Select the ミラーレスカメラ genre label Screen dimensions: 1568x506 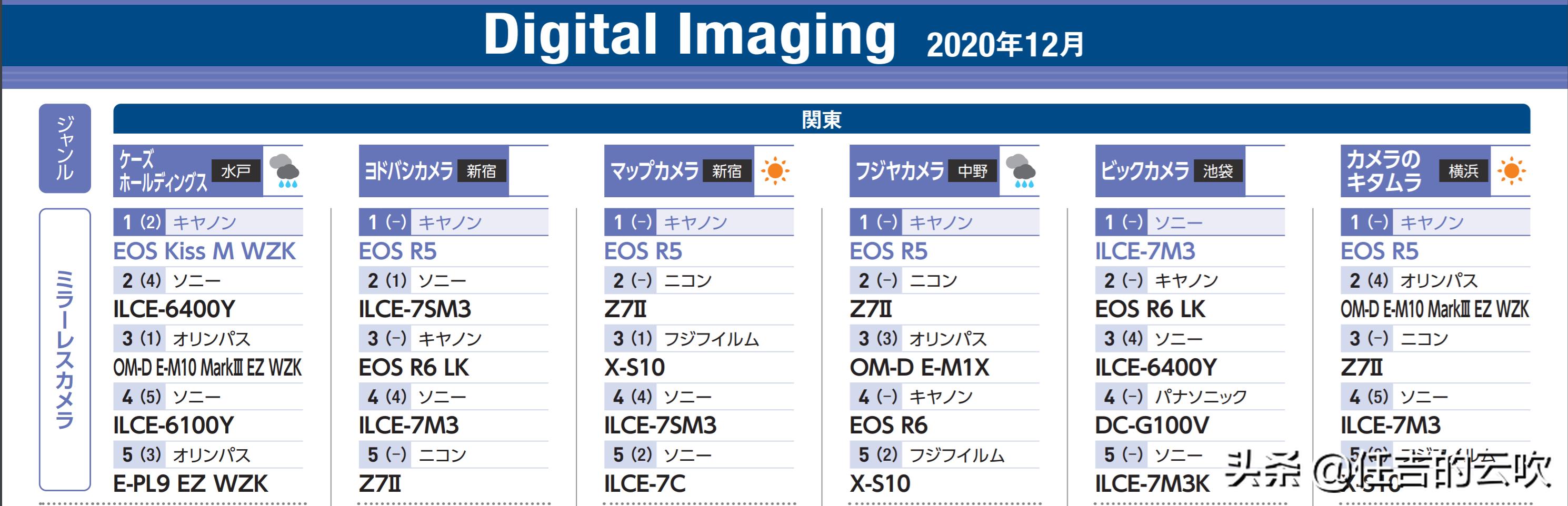(x=65, y=350)
